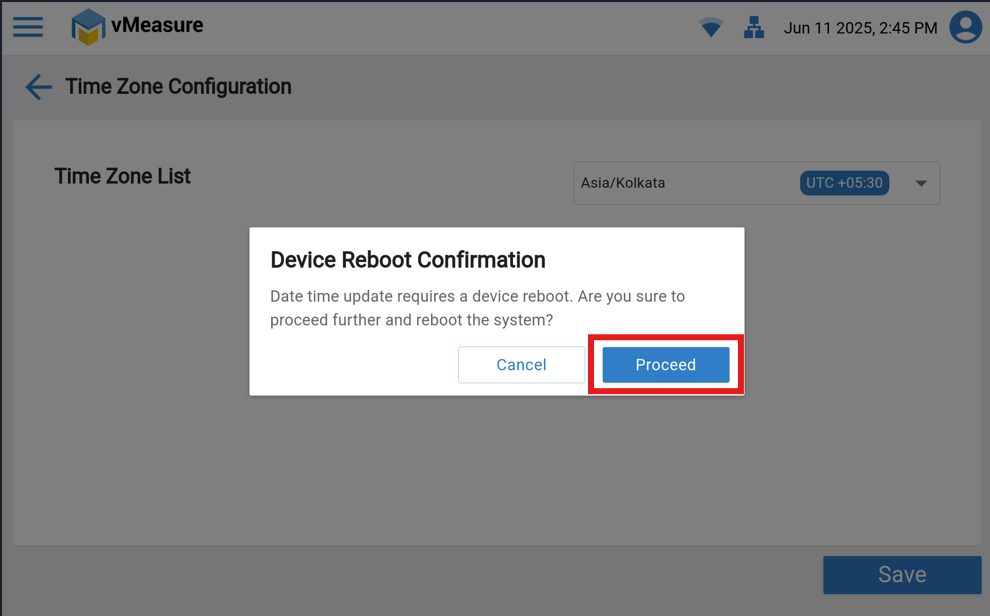Check the Wi-Fi signal status icon

(711, 28)
